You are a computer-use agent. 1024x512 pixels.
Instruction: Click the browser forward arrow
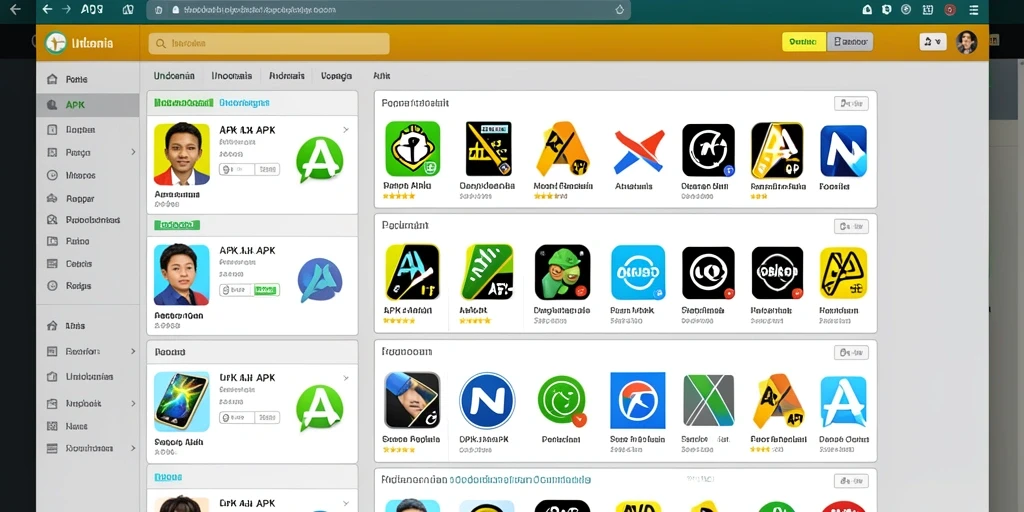coord(65,10)
